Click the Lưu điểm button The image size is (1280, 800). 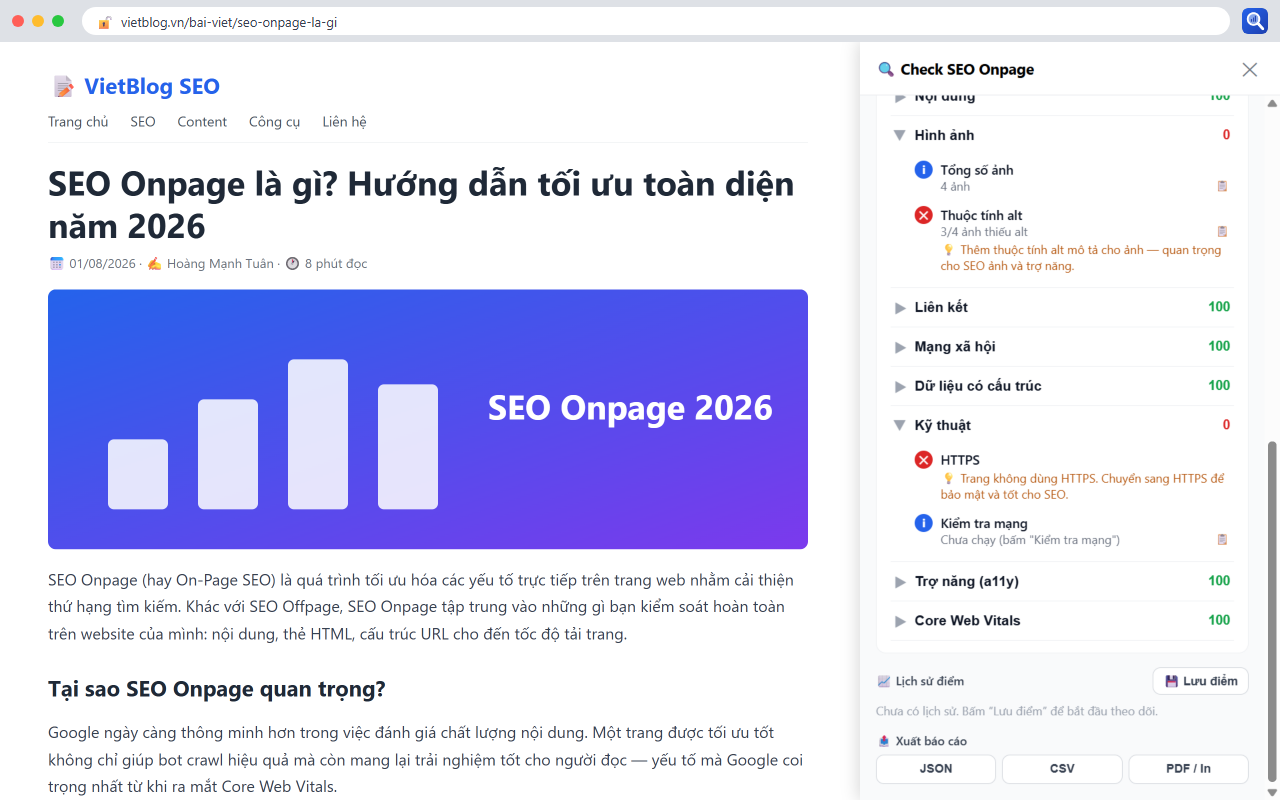(x=1201, y=681)
